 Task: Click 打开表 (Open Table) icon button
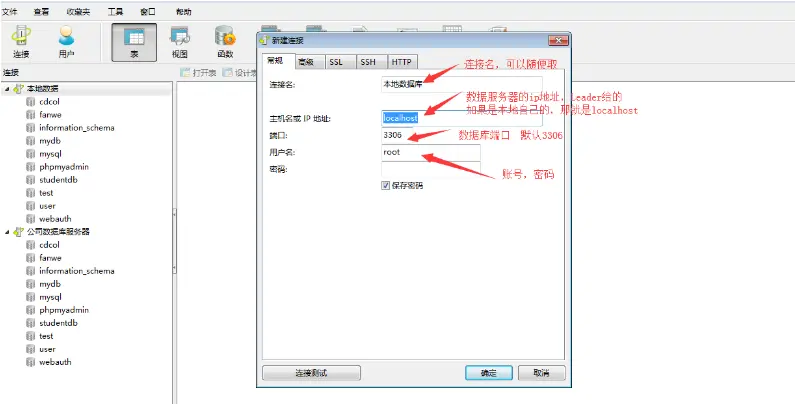199,73
